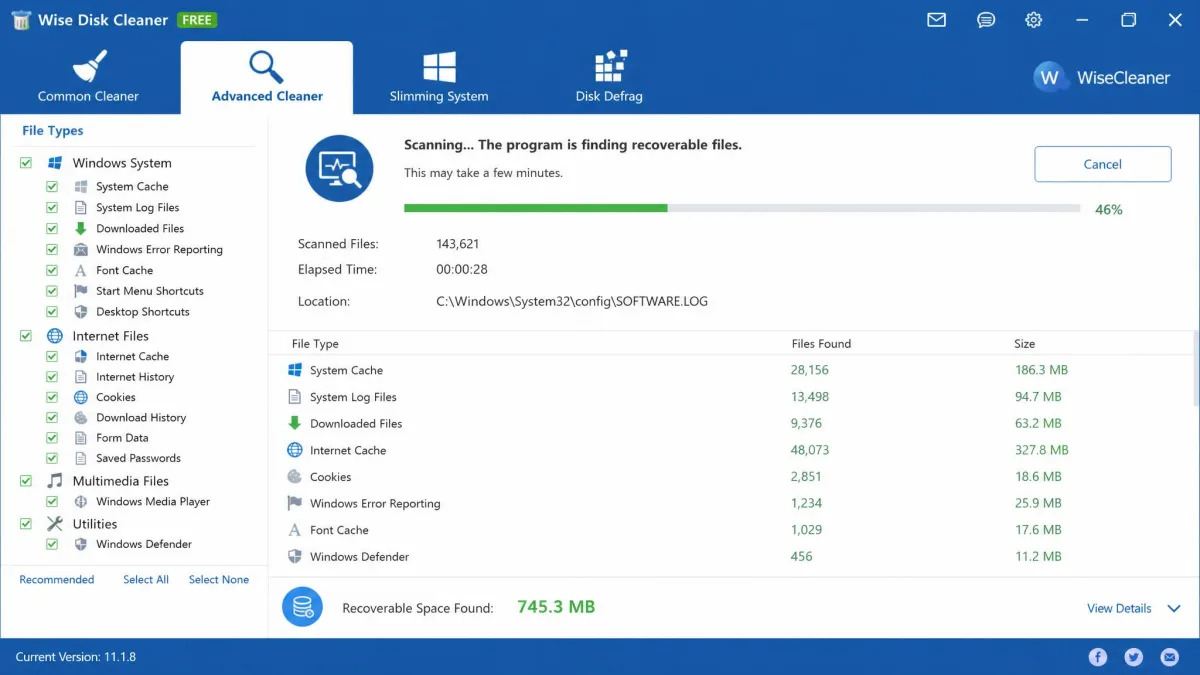This screenshot has height=675, width=1200.
Task: Toggle the Utilities group checkbox
Action: click(26, 524)
